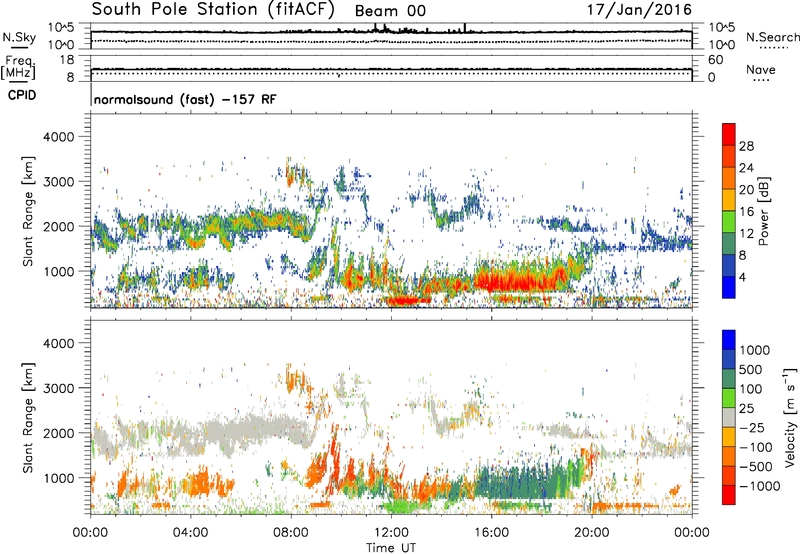Click the Power colorbar value '28'
Screen dimensions: 800x554
coord(746,146)
